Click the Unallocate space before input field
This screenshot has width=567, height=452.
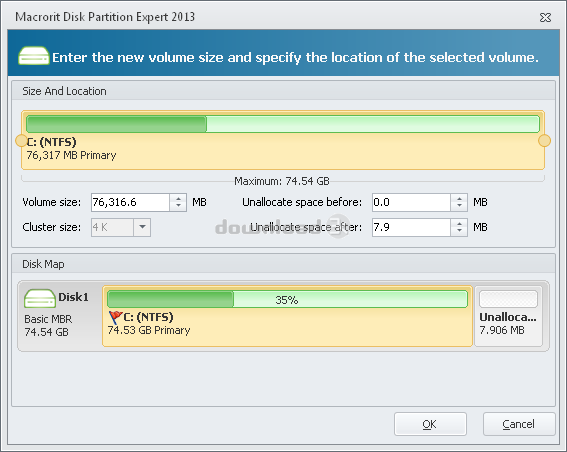(411, 202)
